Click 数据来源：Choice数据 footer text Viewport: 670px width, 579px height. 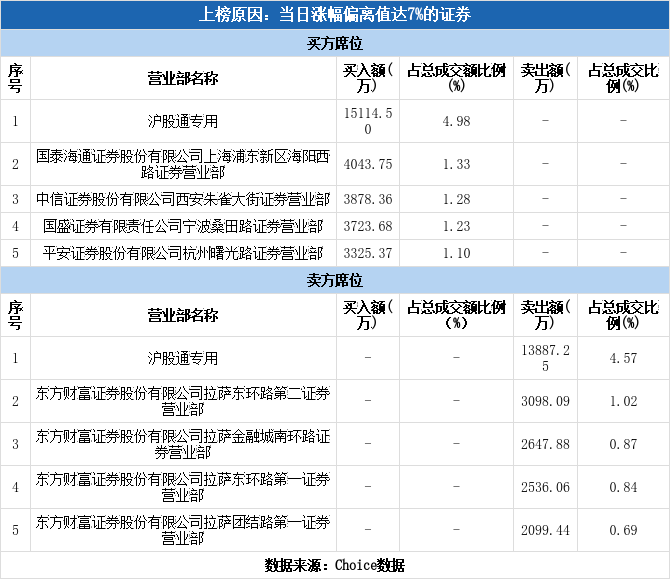(335, 565)
